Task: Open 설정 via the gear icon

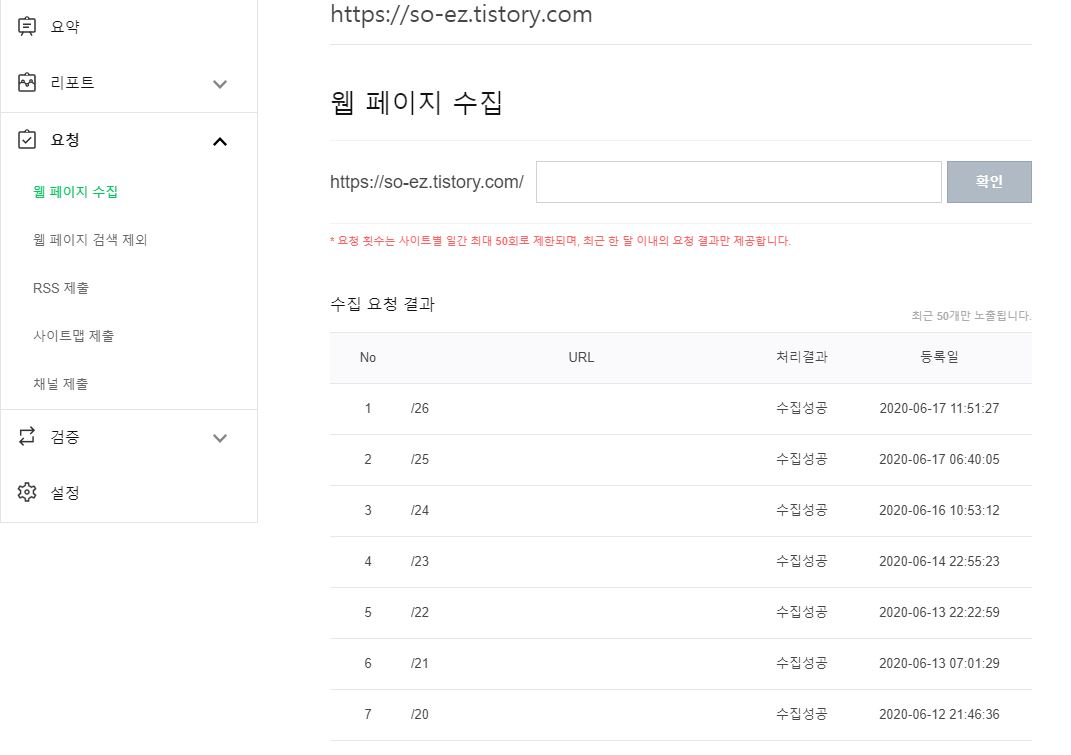Action: point(27,492)
